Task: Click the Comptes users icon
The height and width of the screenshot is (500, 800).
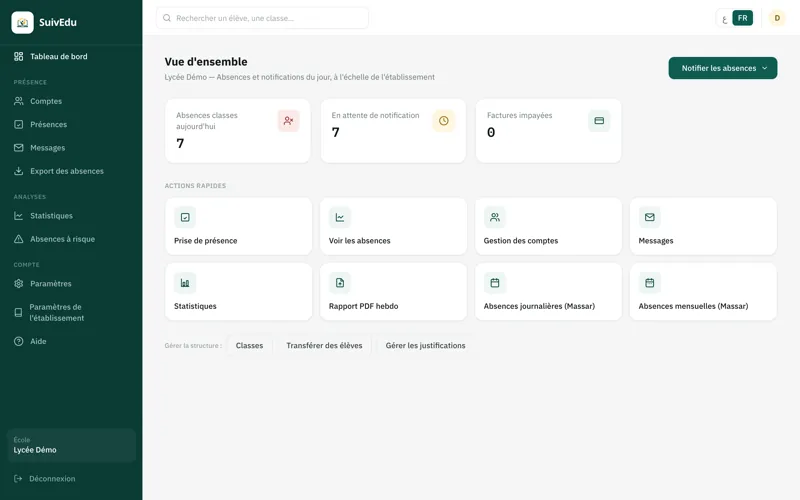Action: pos(18,101)
